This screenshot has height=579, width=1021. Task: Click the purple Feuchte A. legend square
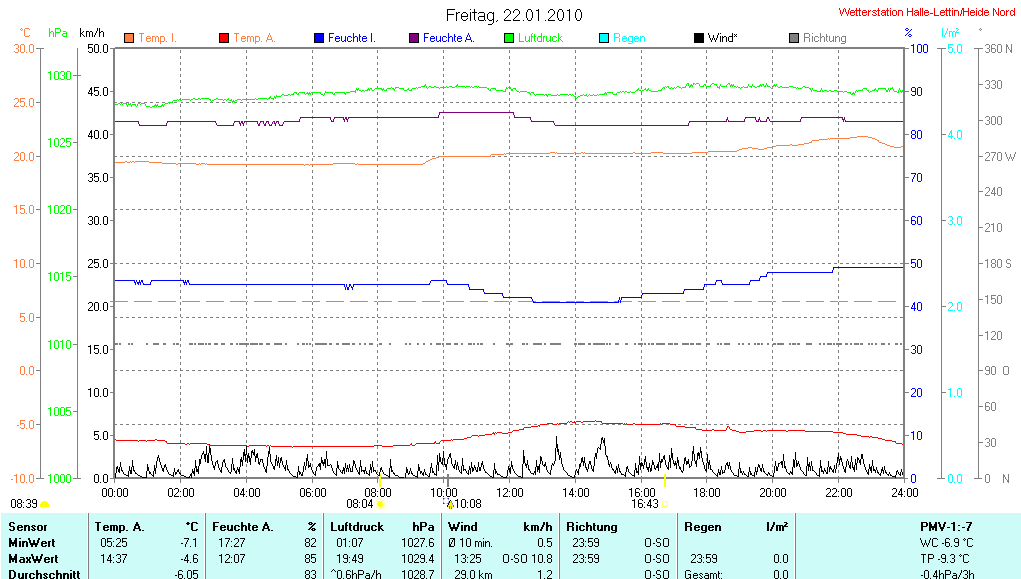coord(414,38)
